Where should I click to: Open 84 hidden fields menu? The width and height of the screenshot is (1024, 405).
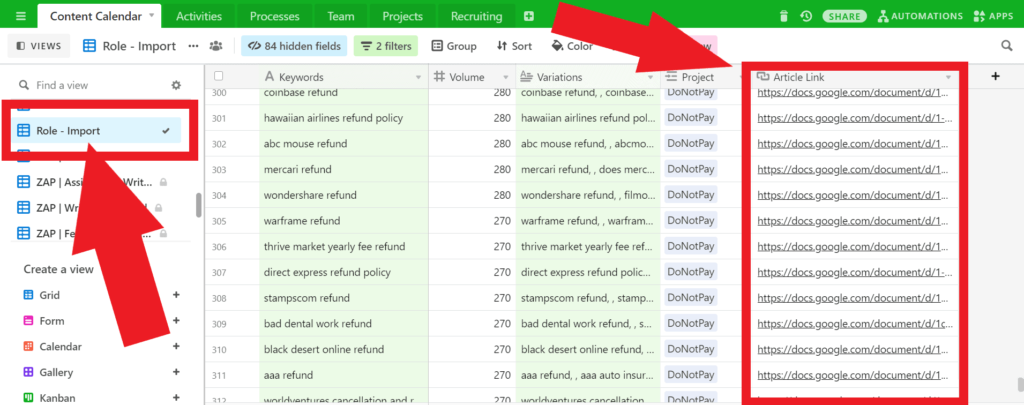click(295, 46)
